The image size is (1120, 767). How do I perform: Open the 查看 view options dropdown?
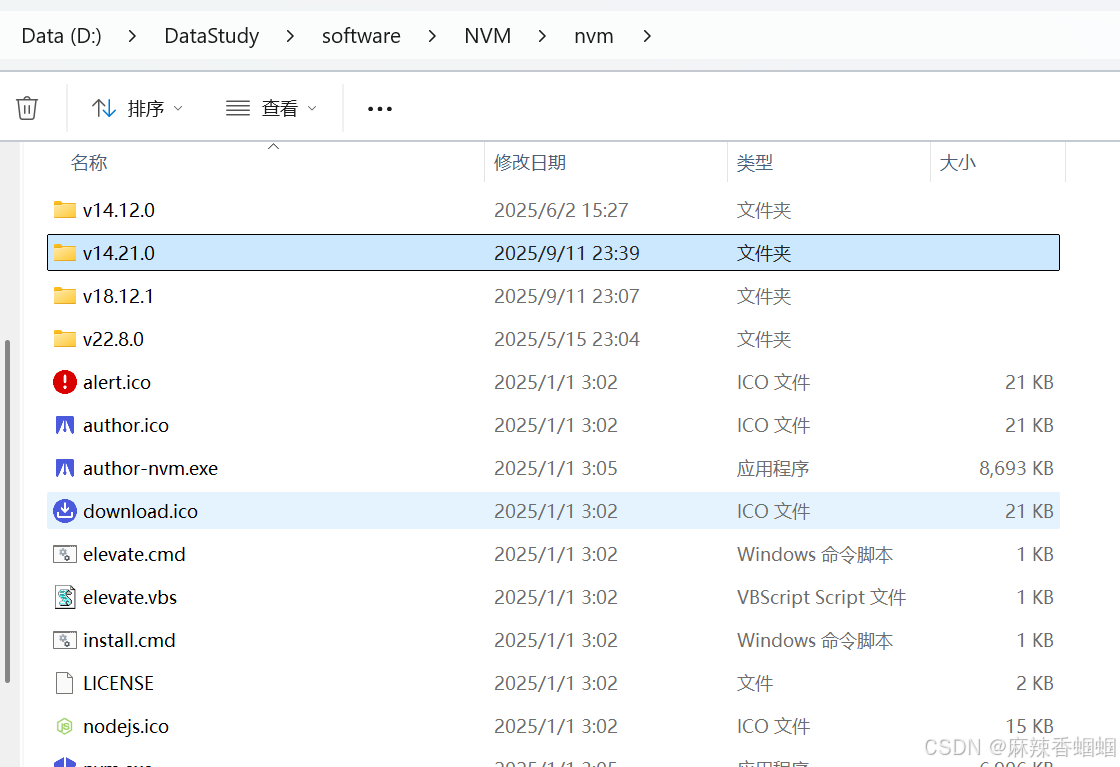pyautogui.click(x=271, y=107)
